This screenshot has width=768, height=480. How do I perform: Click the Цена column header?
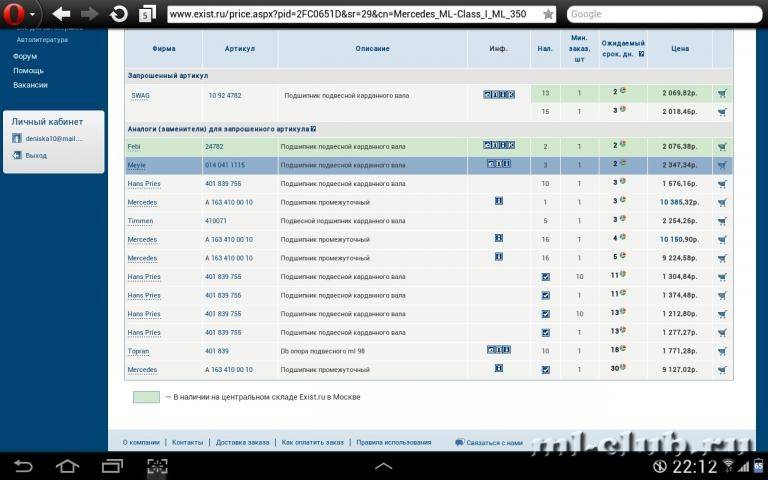click(x=680, y=48)
